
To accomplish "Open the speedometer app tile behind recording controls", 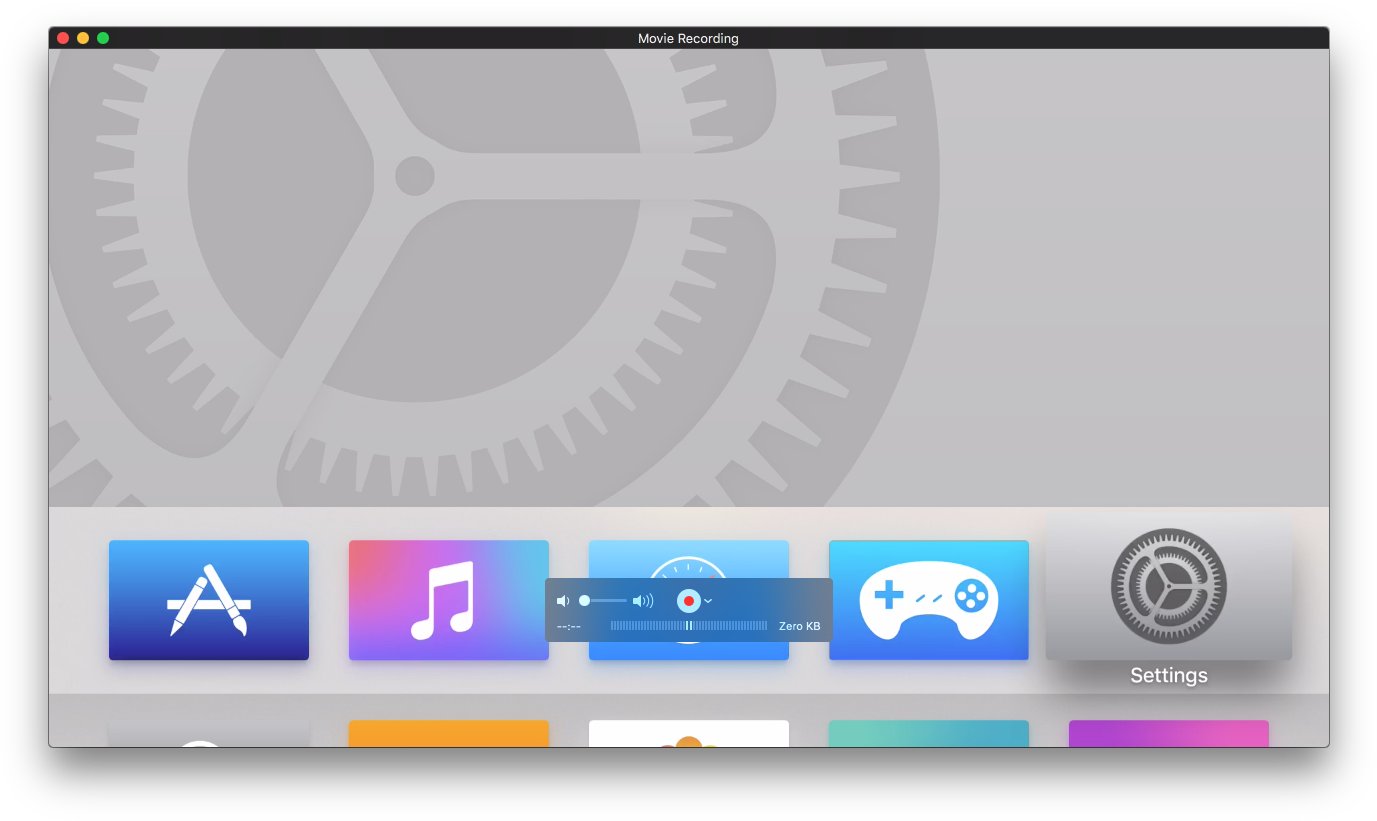I will point(689,558).
